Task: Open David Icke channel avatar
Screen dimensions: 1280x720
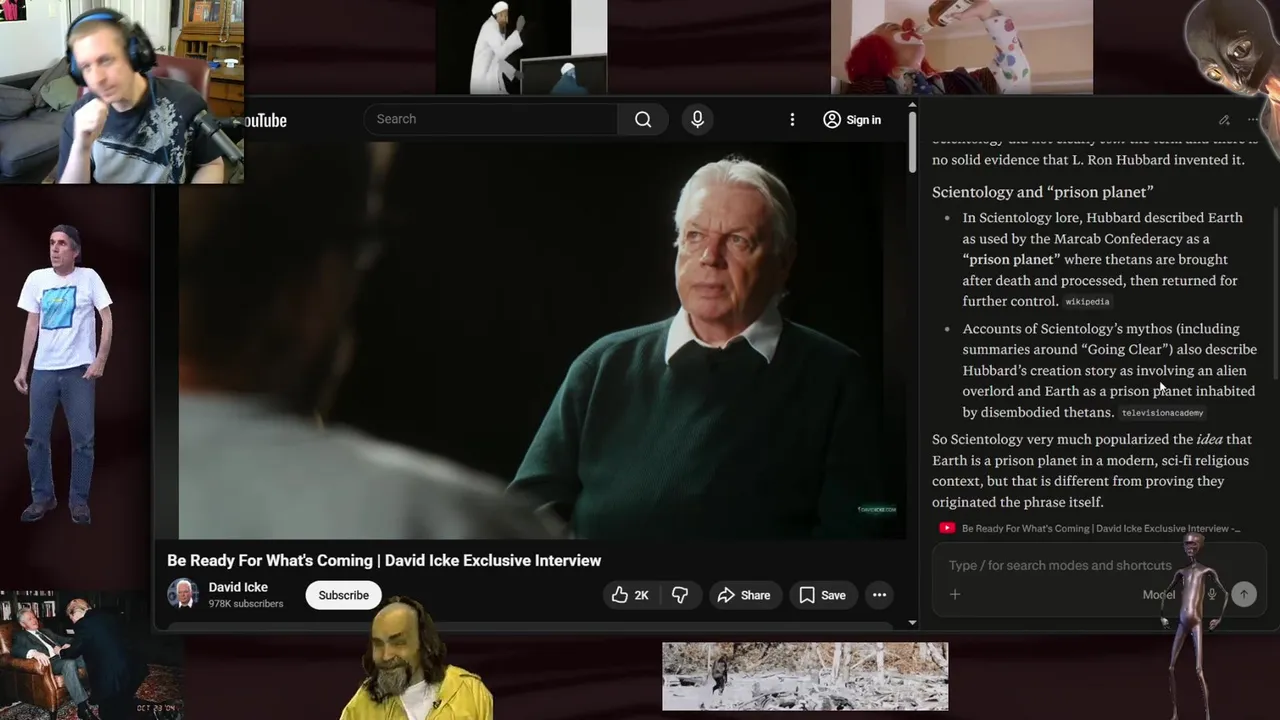Action: 182,594
